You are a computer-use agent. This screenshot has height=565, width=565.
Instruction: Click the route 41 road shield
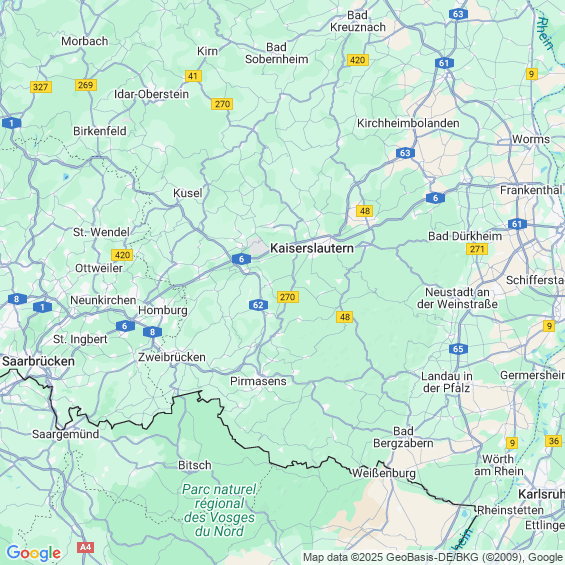(x=193, y=76)
